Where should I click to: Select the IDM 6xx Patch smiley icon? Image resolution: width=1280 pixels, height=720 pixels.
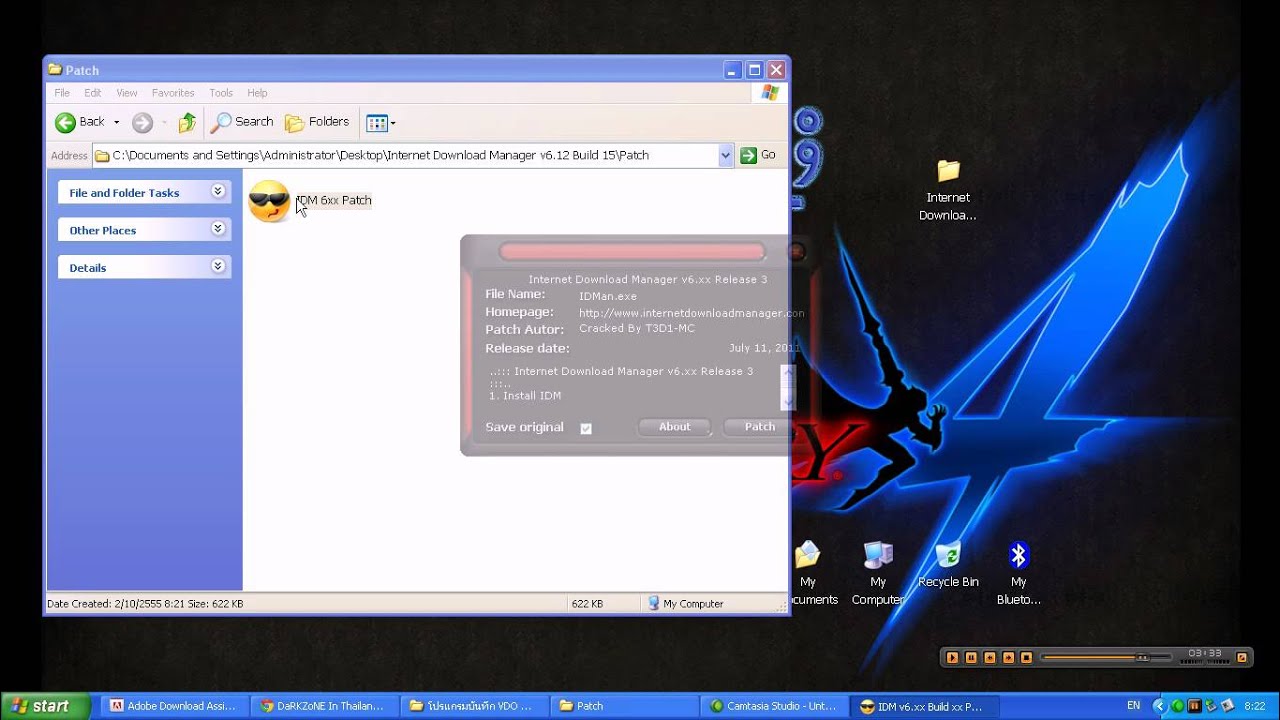(269, 201)
